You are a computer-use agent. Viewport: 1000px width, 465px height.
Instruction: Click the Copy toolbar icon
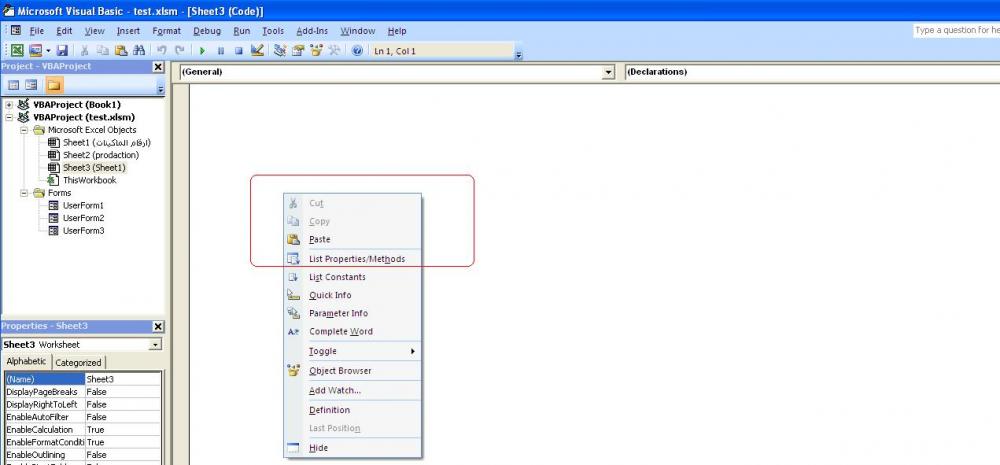[102, 50]
